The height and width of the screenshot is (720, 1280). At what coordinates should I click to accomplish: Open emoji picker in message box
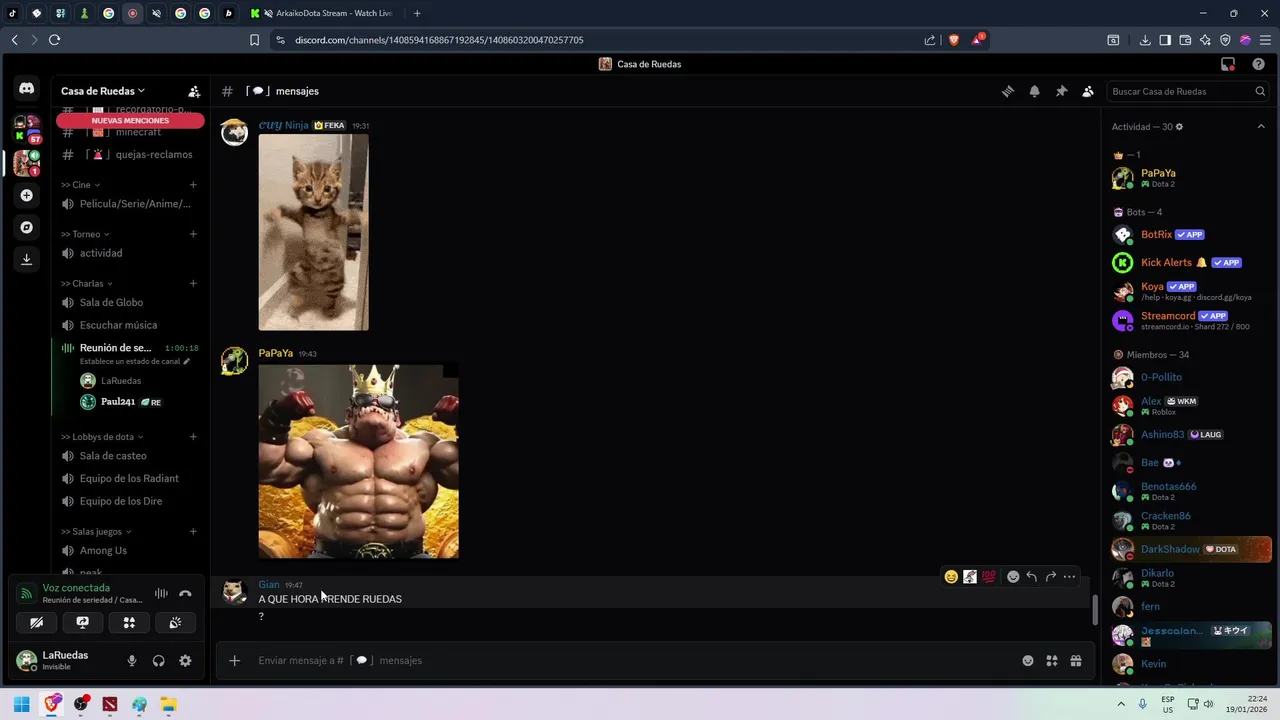pyautogui.click(x=1028, y=660)
